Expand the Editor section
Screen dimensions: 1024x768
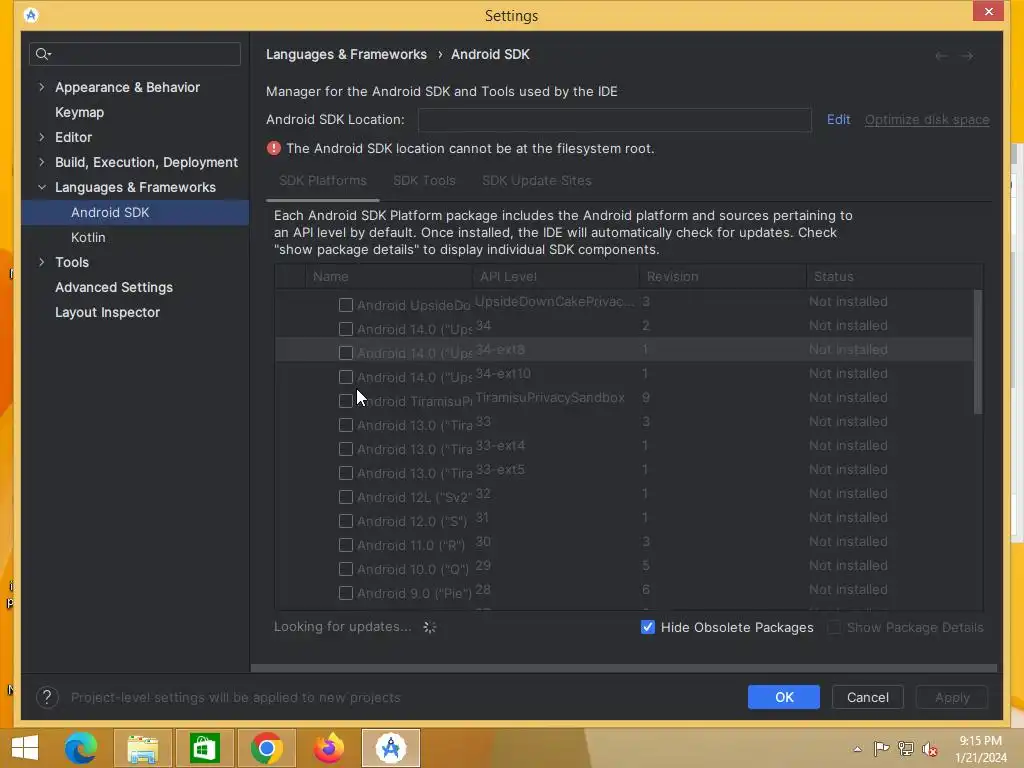[x=42, y=137]
